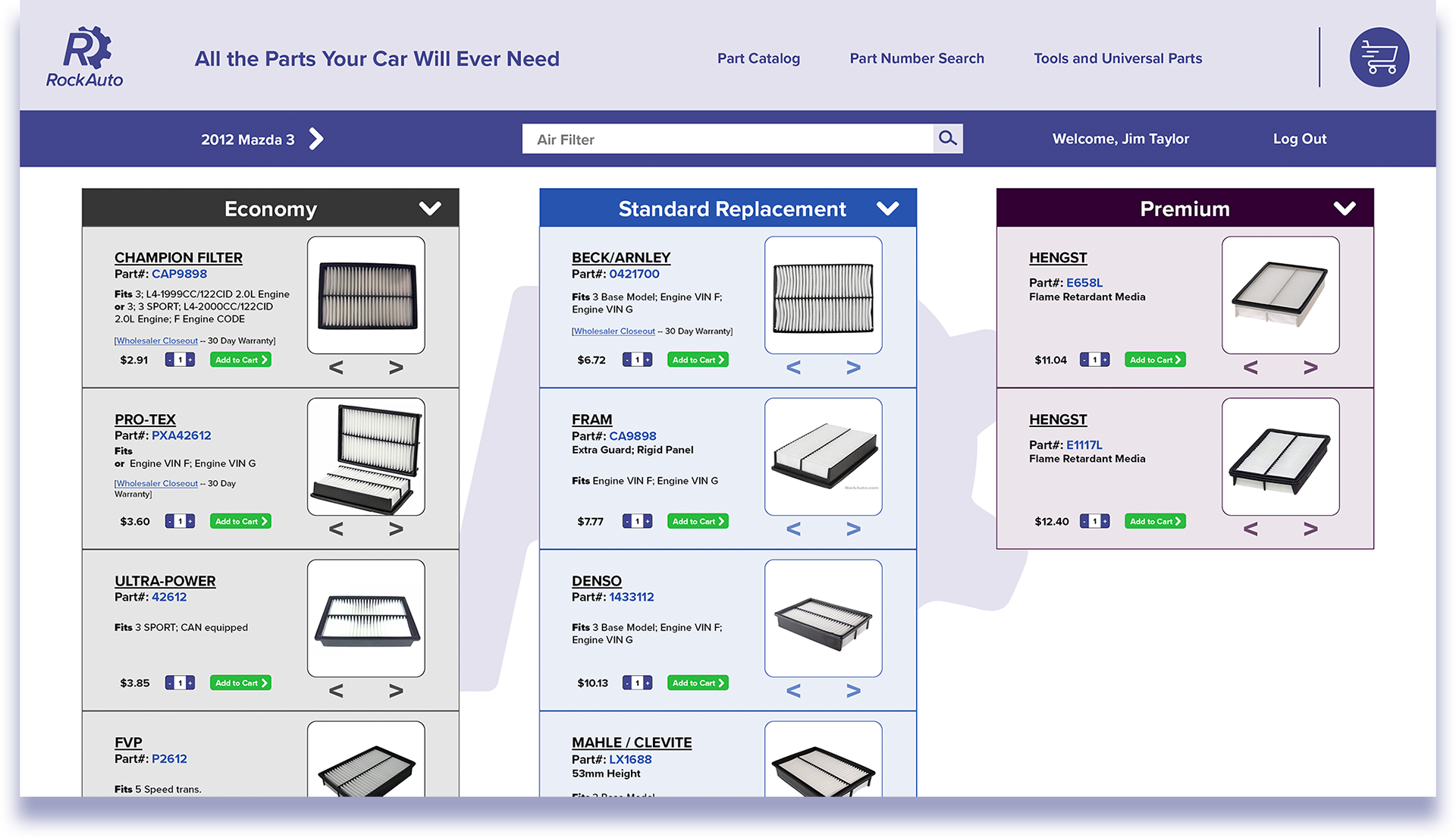1456x838 pixels.
Task: Open part number PXA42612 link
Action: [x=181, y=435]
